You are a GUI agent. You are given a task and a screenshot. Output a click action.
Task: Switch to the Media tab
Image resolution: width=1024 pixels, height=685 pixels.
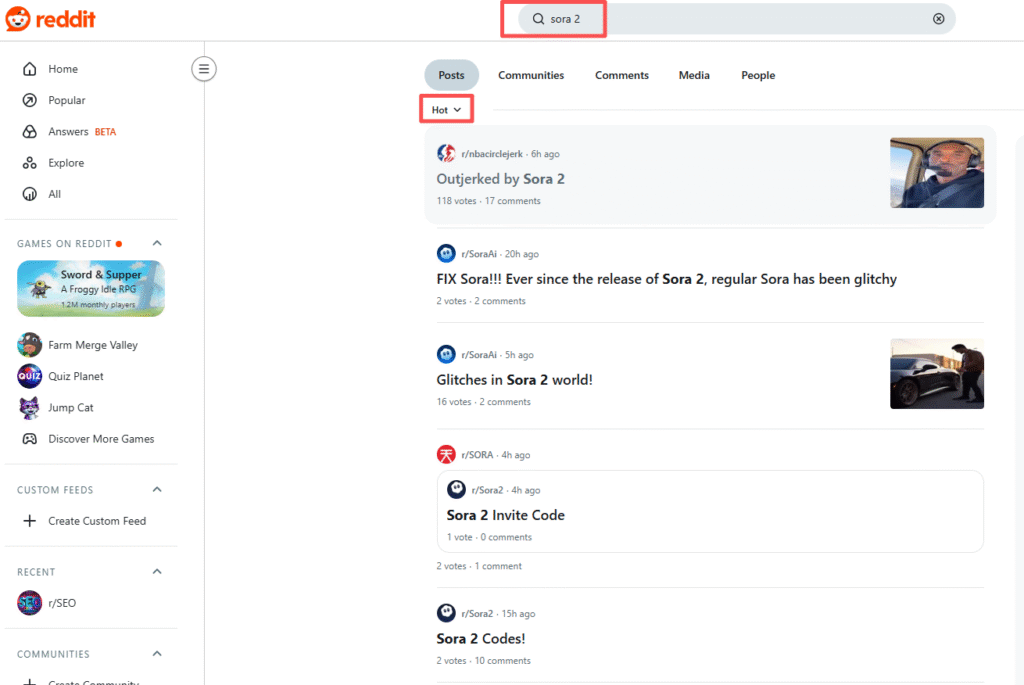(694, 75)
